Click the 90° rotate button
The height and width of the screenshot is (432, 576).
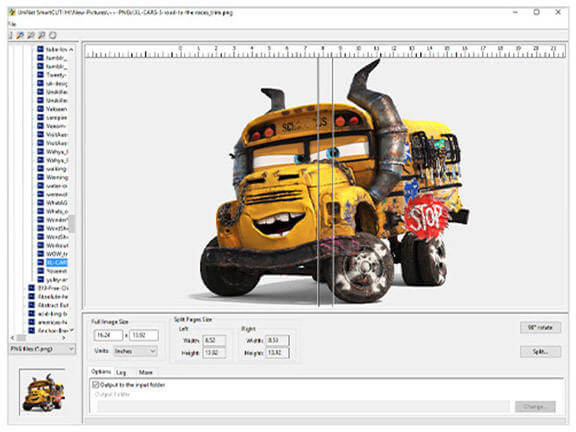click(x=540, y=327)
